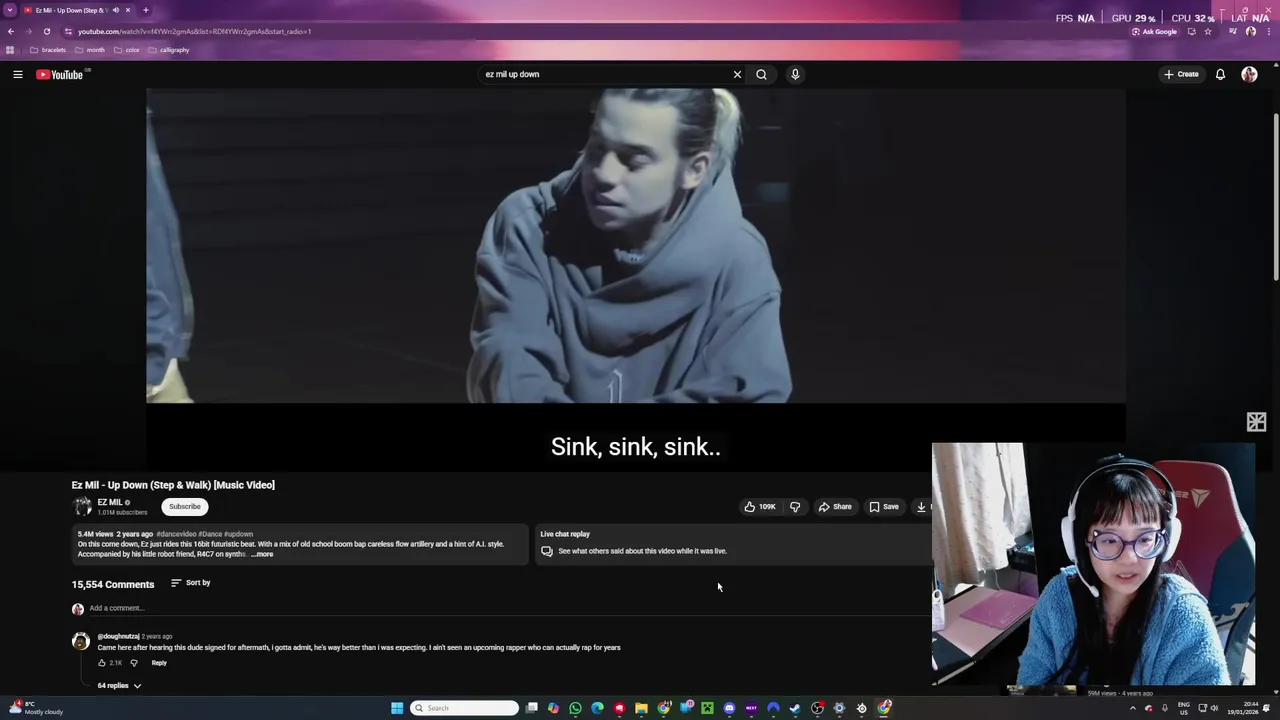Clear the search box with the X
Image resolution: width=1280 pixels, height=720 pixels.
point(737,74)
